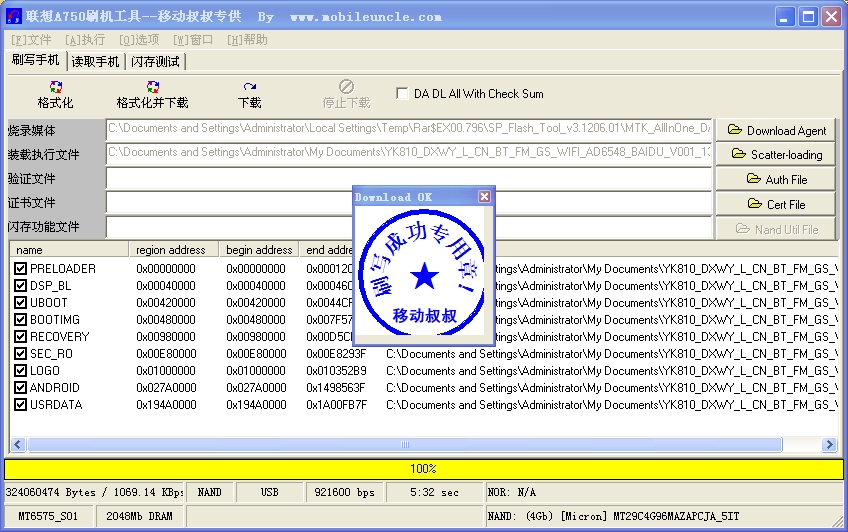
Task: Click the MT6575_S01 status cell
Action: coord(48,516)
